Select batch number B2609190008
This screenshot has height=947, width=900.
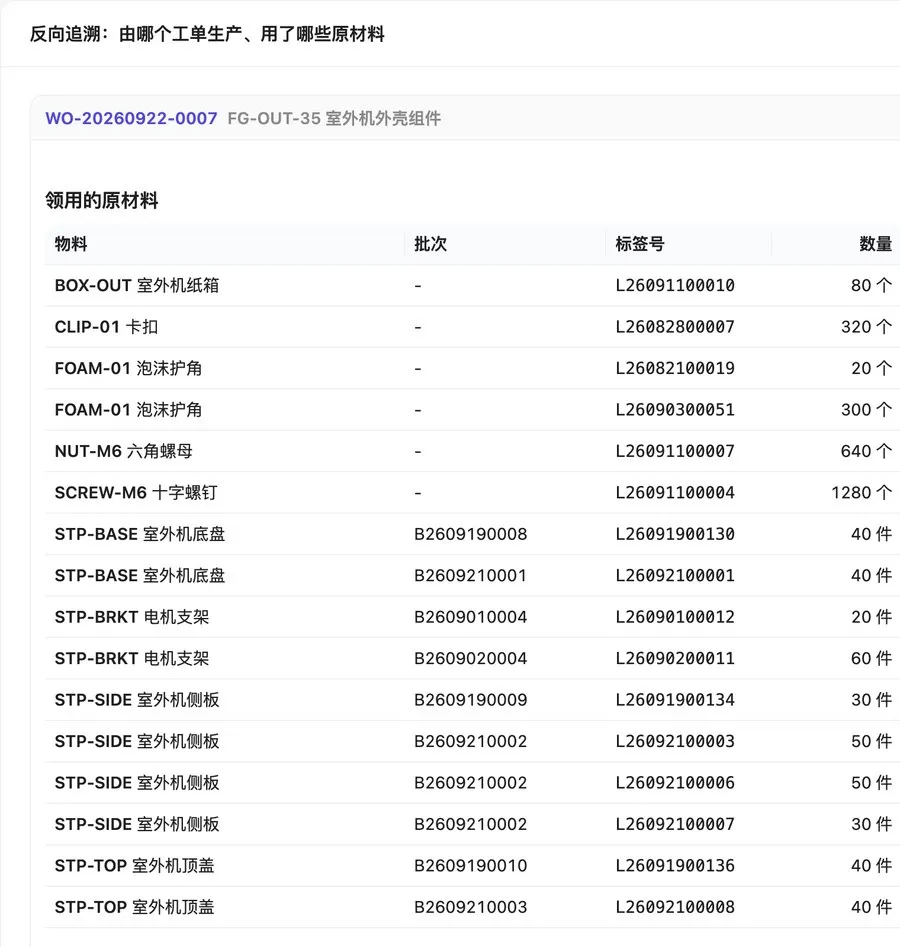pos(471,534)
